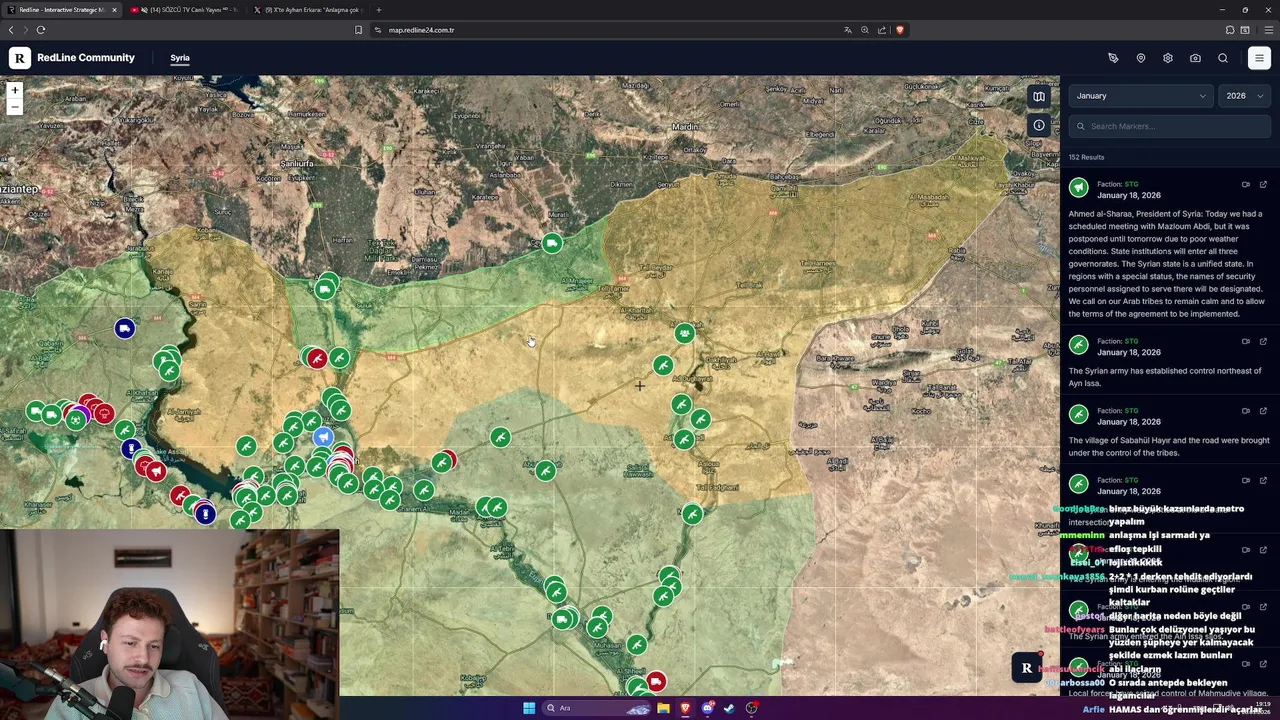Click the '152 Results' count text
1280x720 pixels.
coord(1086,157)
